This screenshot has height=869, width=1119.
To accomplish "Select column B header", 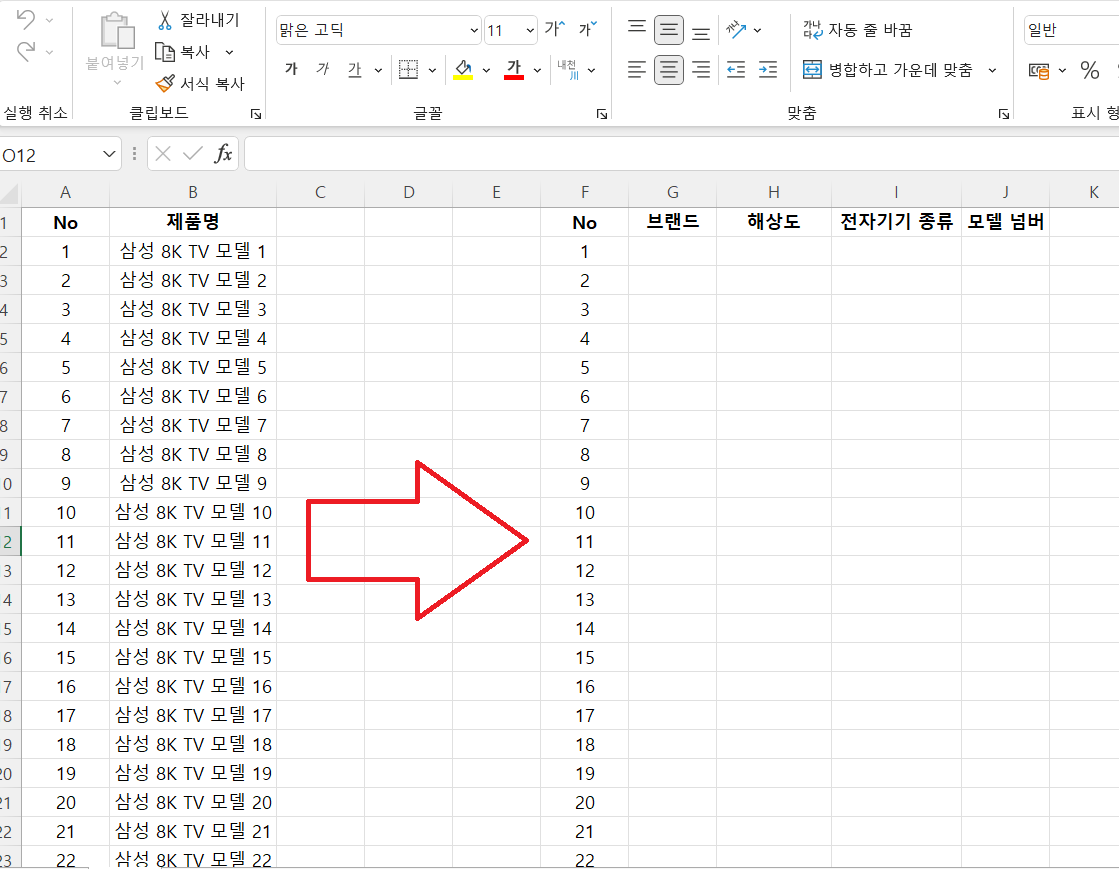I will point(193,192).
